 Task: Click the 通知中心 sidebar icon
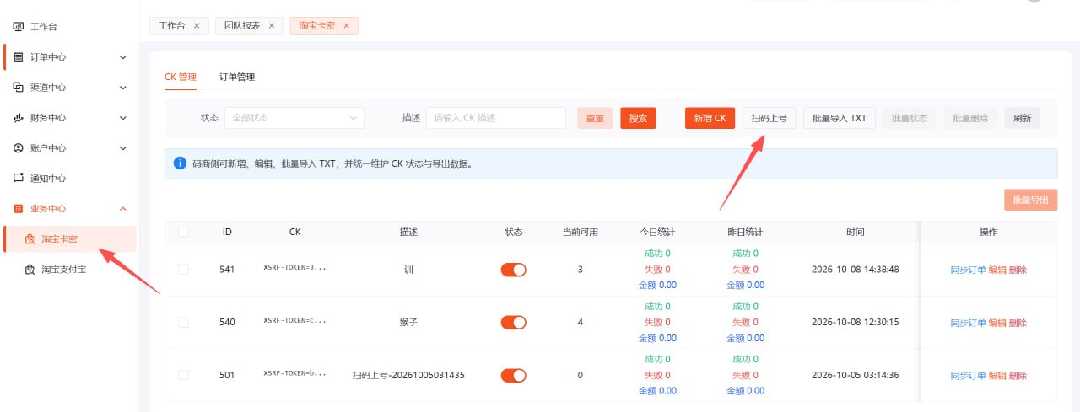point(19,178)
